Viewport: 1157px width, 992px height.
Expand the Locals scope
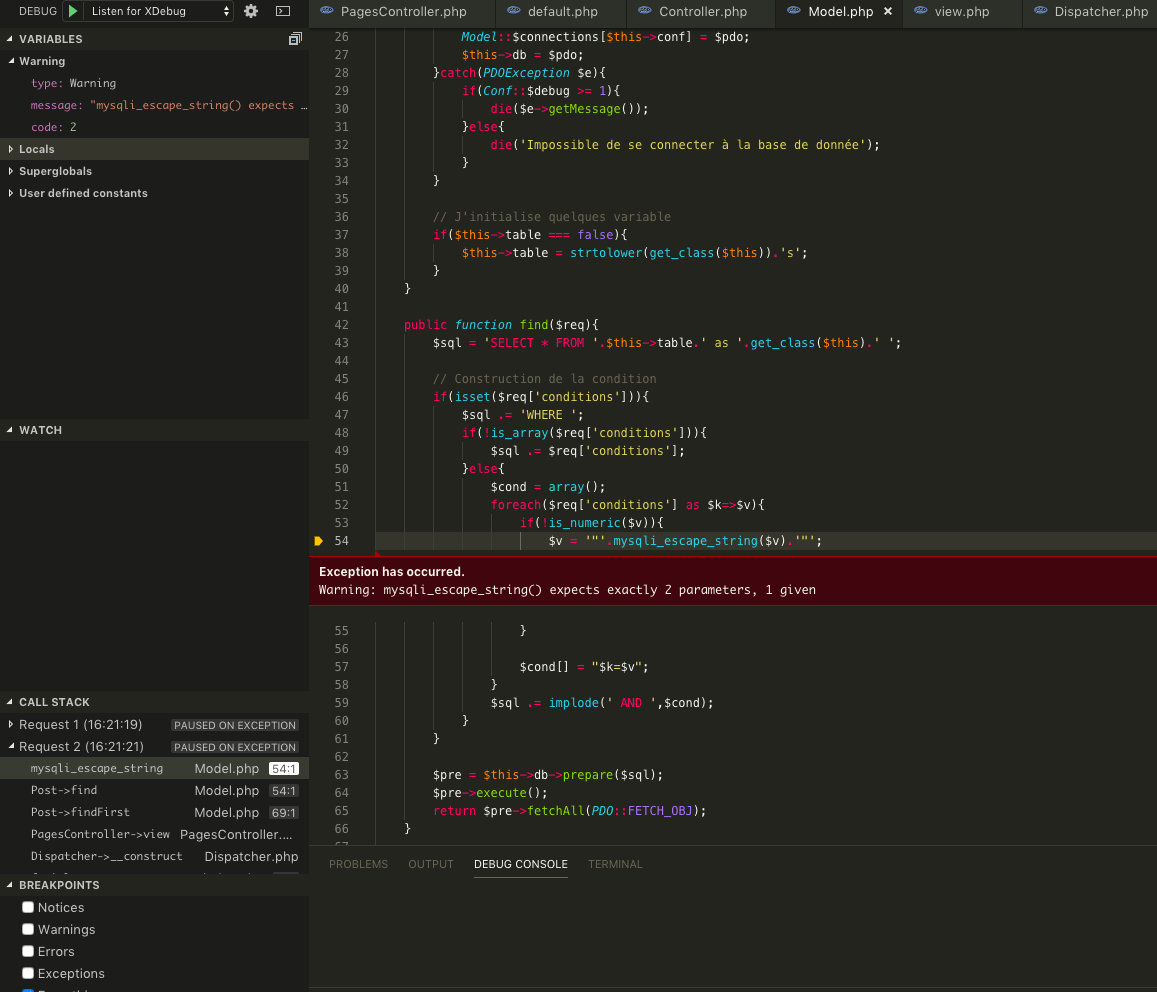pyautogui.click(x=11, y=149)
